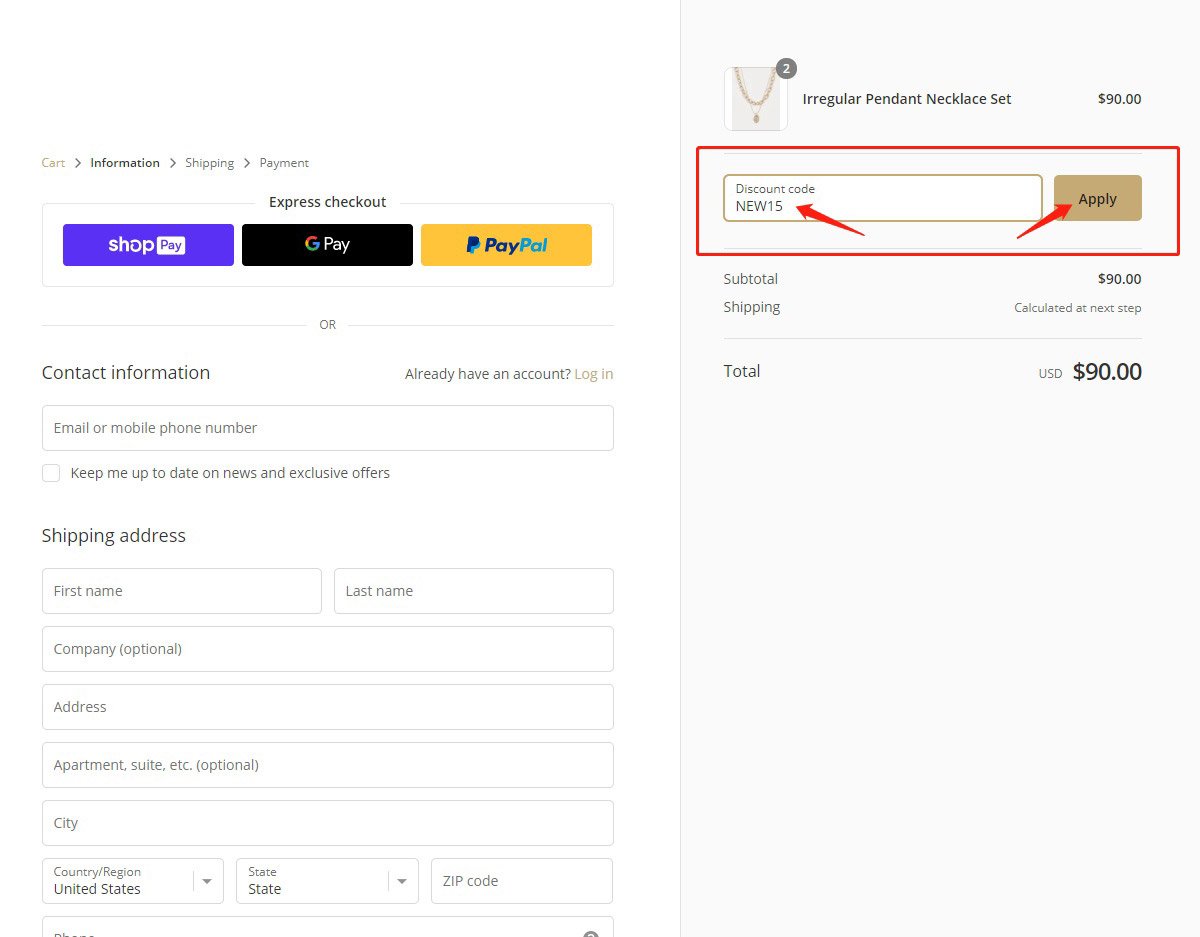
Task: Check out using the PayPal button
Action: pos(506,245)
